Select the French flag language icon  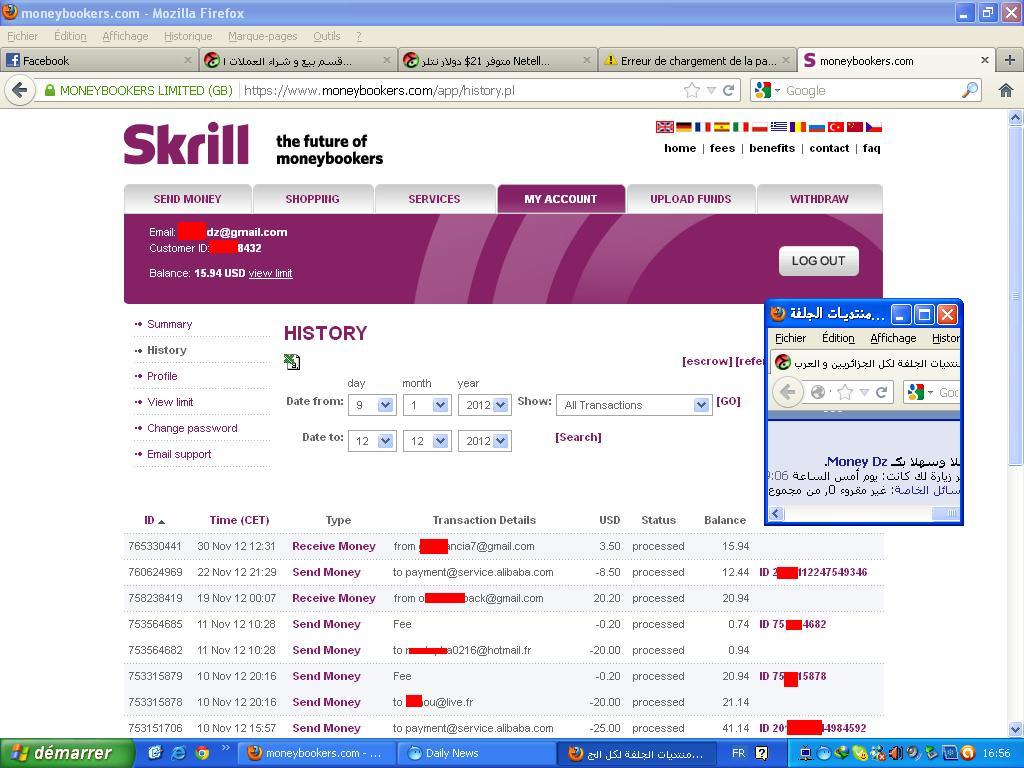click(702, 127)
